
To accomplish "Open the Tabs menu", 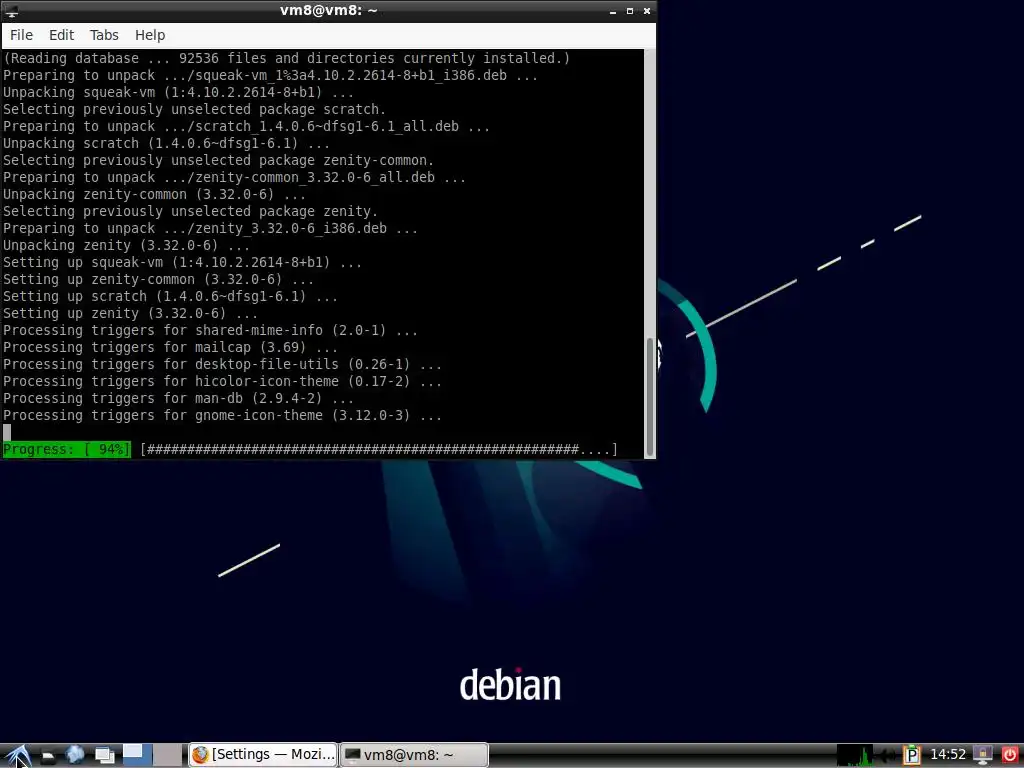I will click(x=104, y=35).
